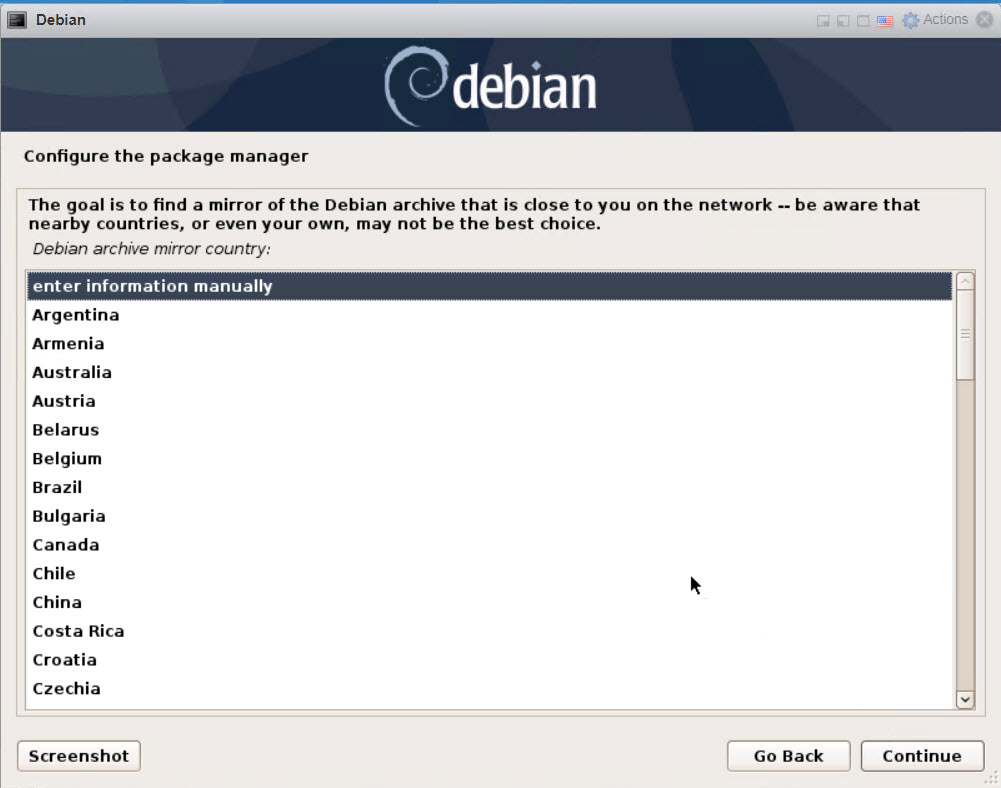Choose China from the country list
Screen dimensions: 1001x788
pyautogui.click(x=490, y=602)
